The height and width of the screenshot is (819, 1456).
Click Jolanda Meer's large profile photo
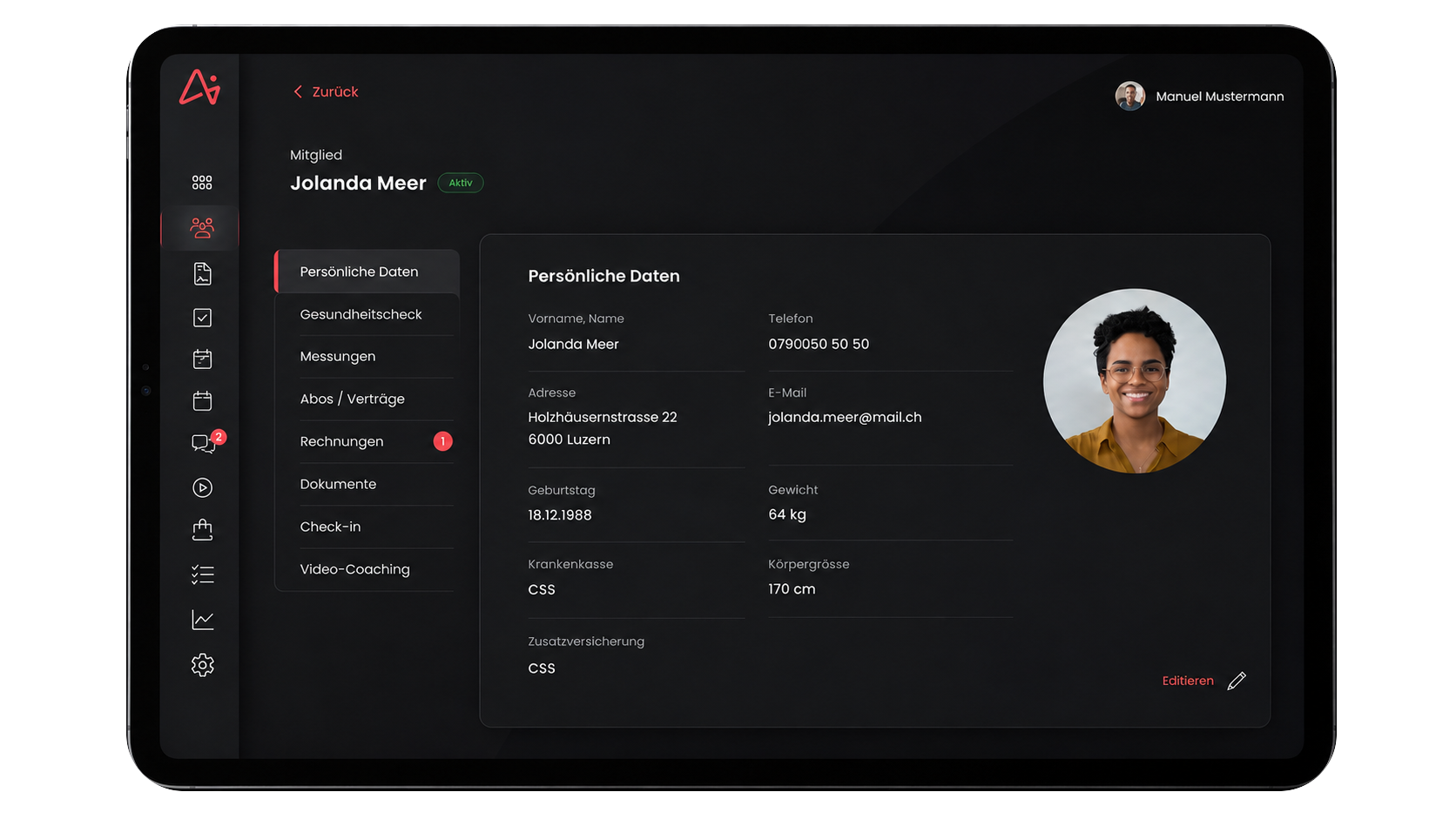click(x=1135, y=380)
